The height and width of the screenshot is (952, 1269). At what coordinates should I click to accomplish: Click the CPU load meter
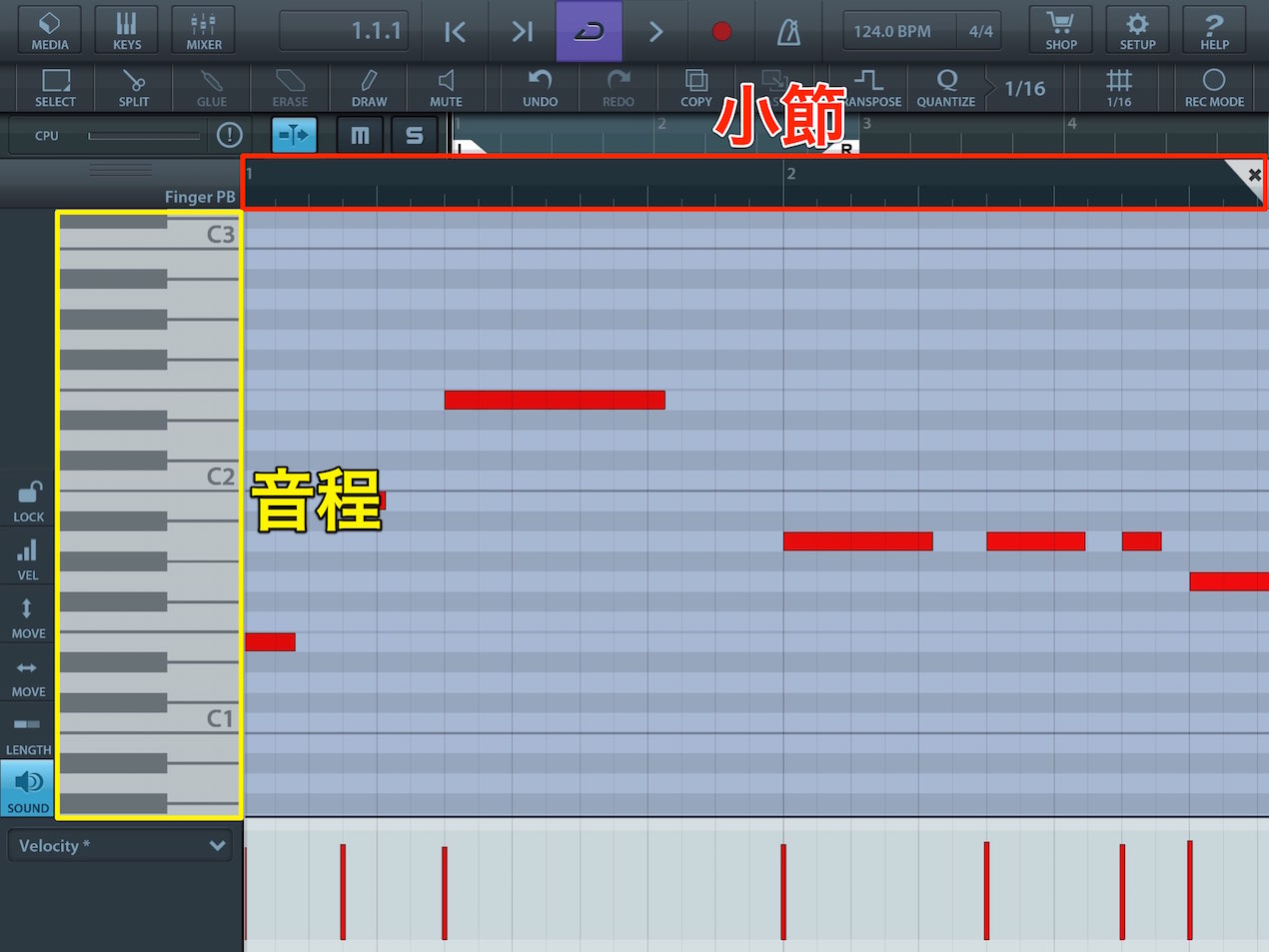click(144, 136)
